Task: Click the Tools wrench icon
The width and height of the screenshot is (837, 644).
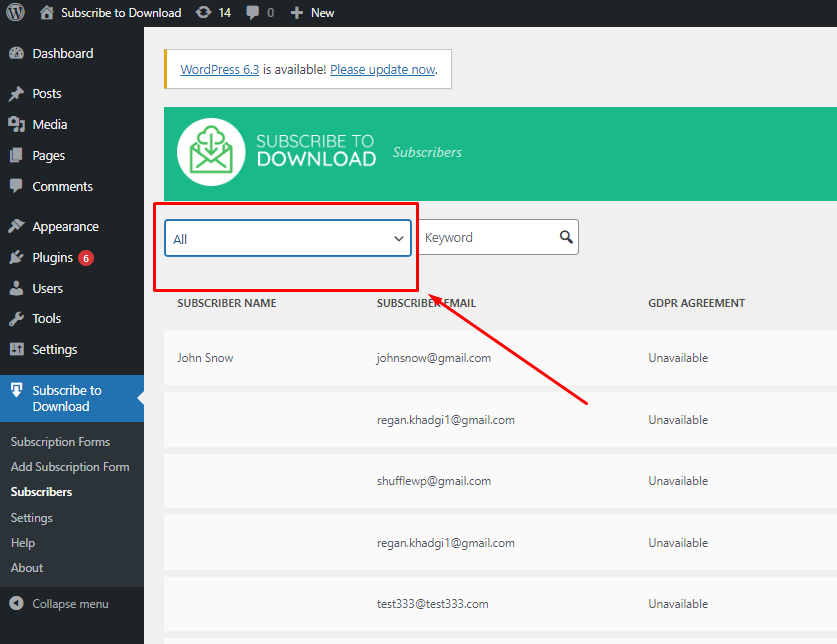Action: tap(17, 319)
